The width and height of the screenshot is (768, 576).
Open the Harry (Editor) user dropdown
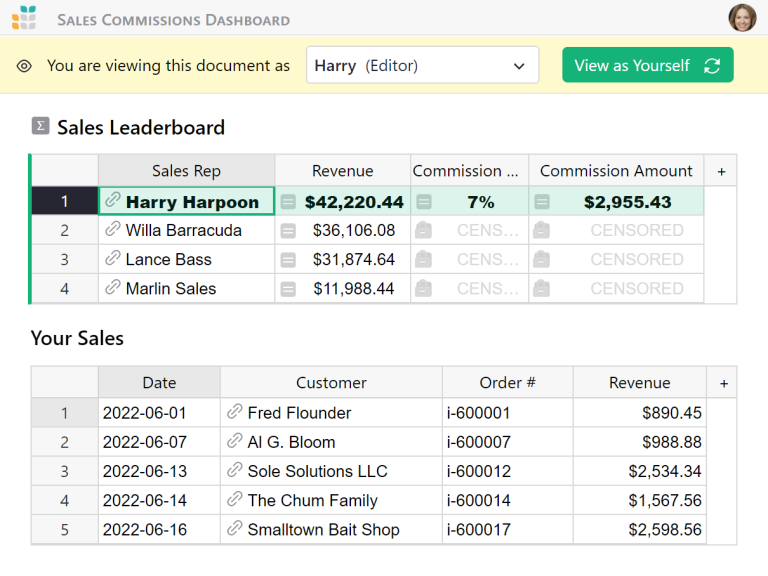click(422, 66)
